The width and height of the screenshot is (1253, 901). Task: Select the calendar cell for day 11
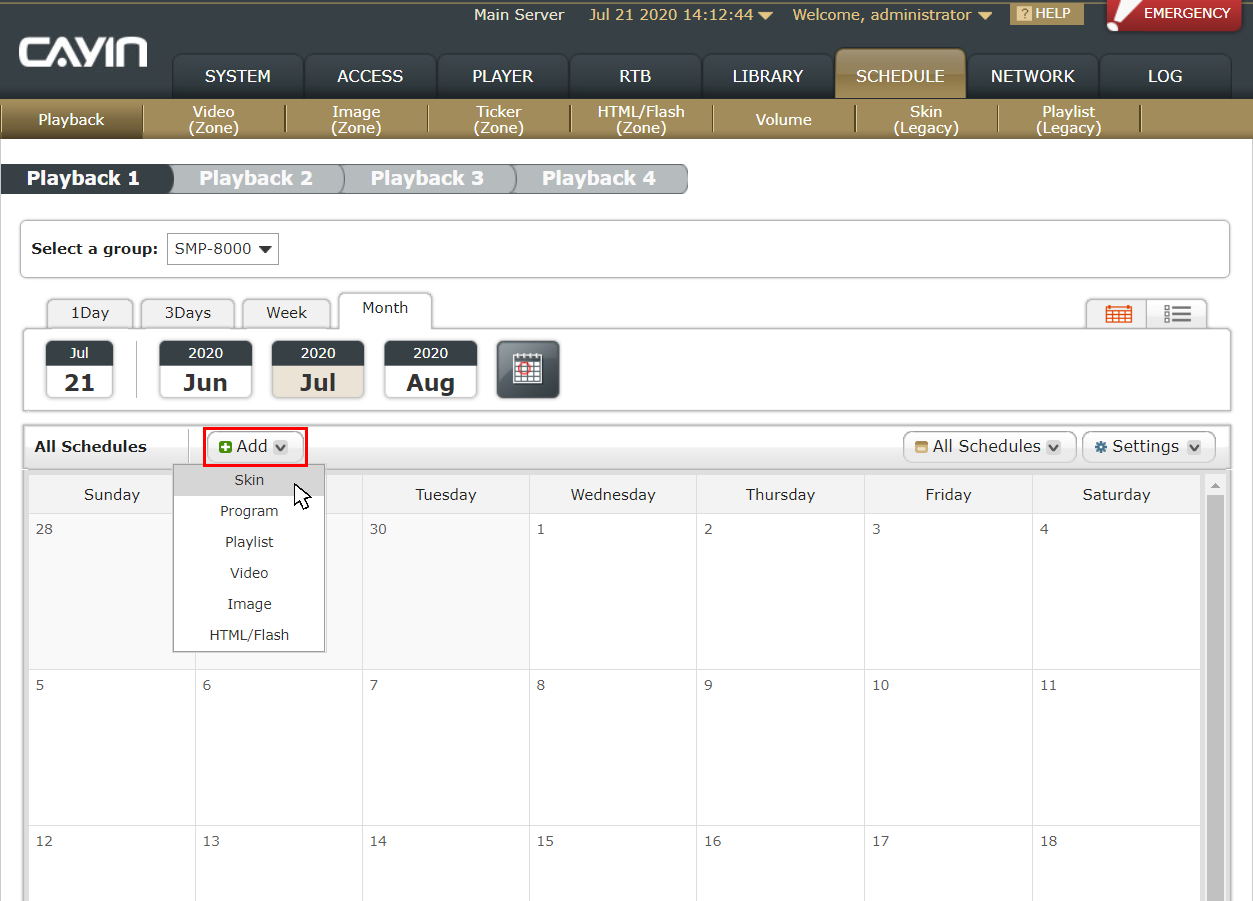pyautogui.click(x=1116, y=747)
